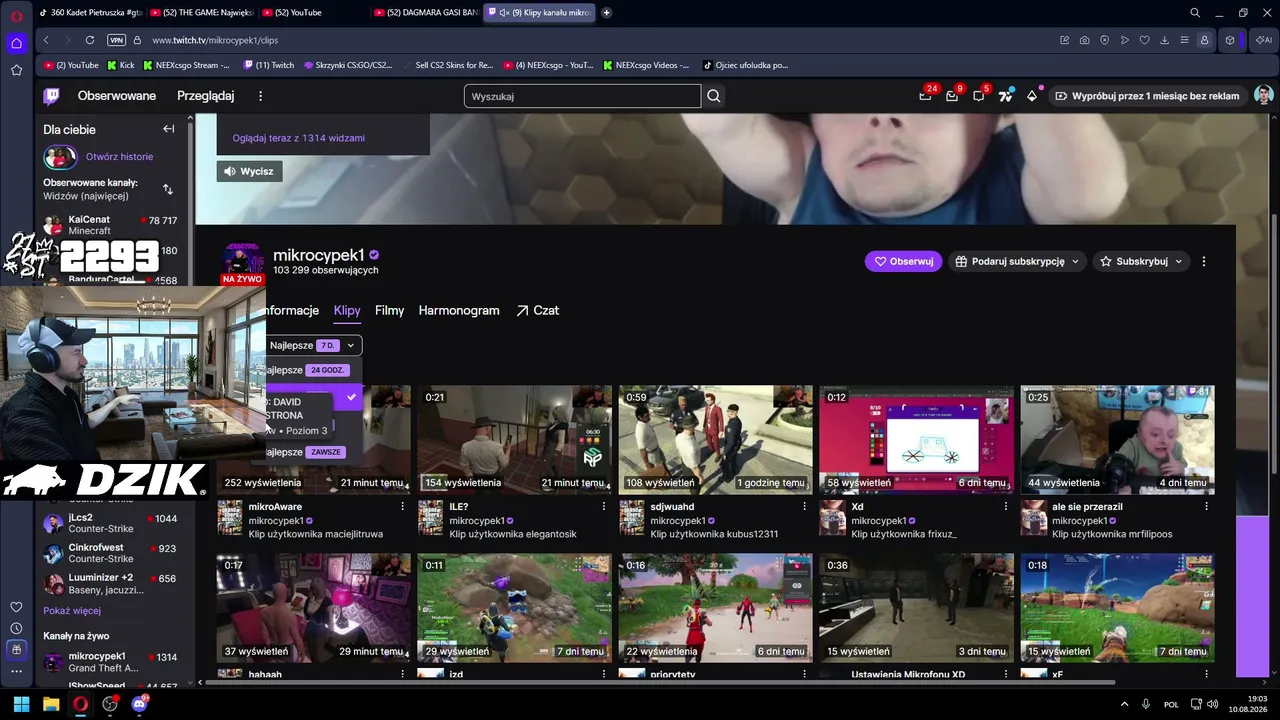
Task: Select the Klipy tab
Action: tap(347, 310)
